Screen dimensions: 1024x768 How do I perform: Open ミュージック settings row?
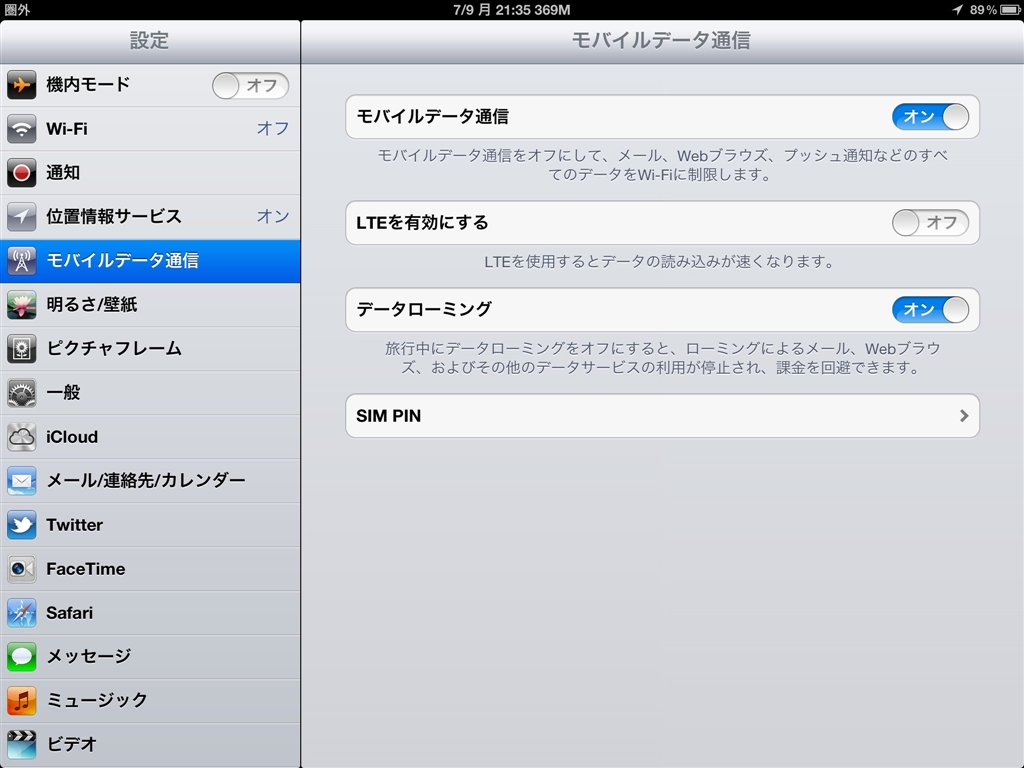point(150,701)
